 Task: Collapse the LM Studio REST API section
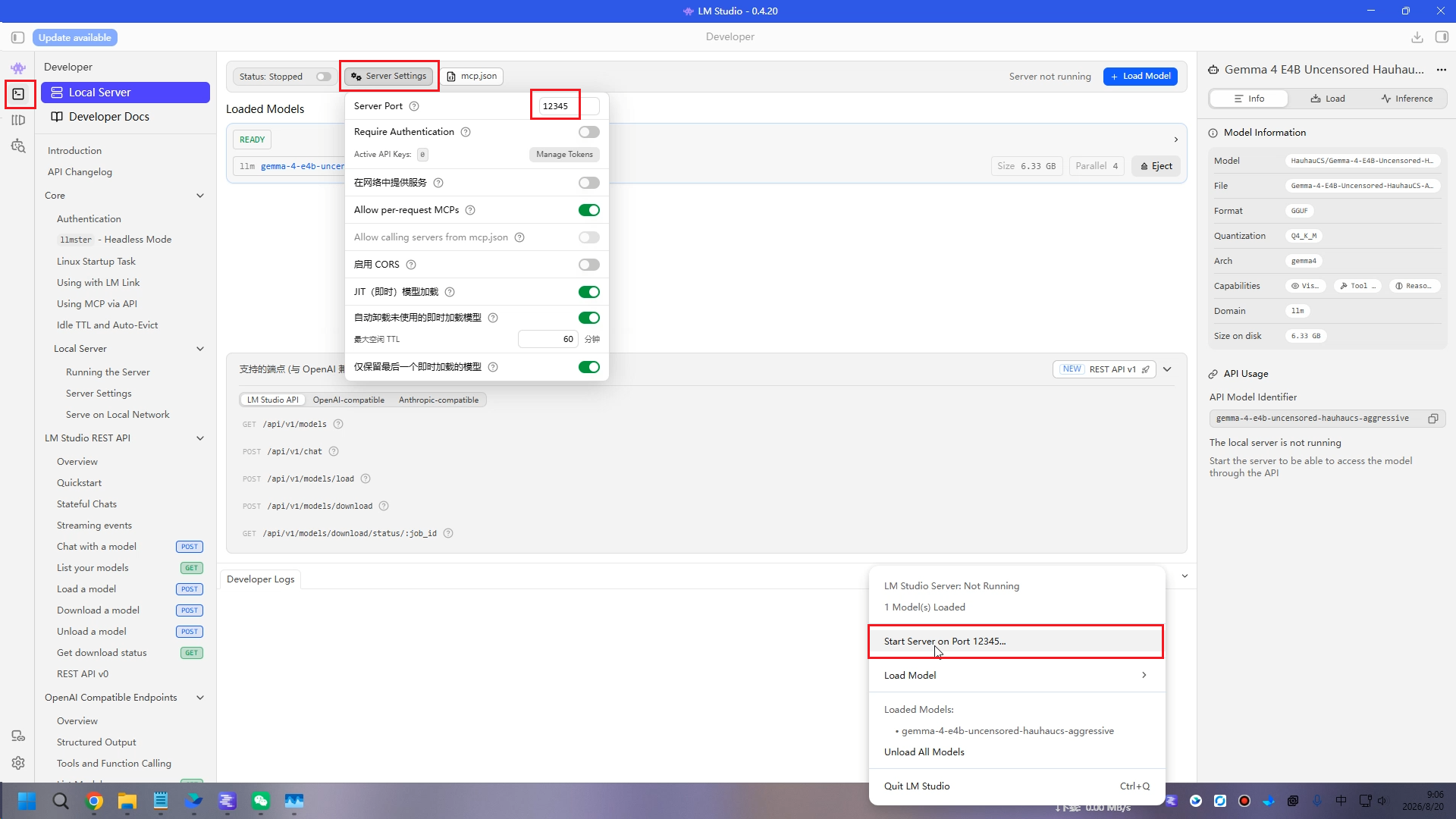click(x=200, y=438)
